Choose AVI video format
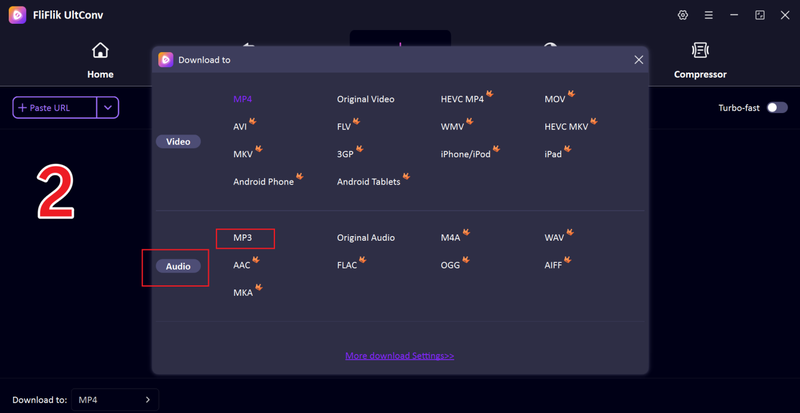800x413 pixels. point(240,127)
